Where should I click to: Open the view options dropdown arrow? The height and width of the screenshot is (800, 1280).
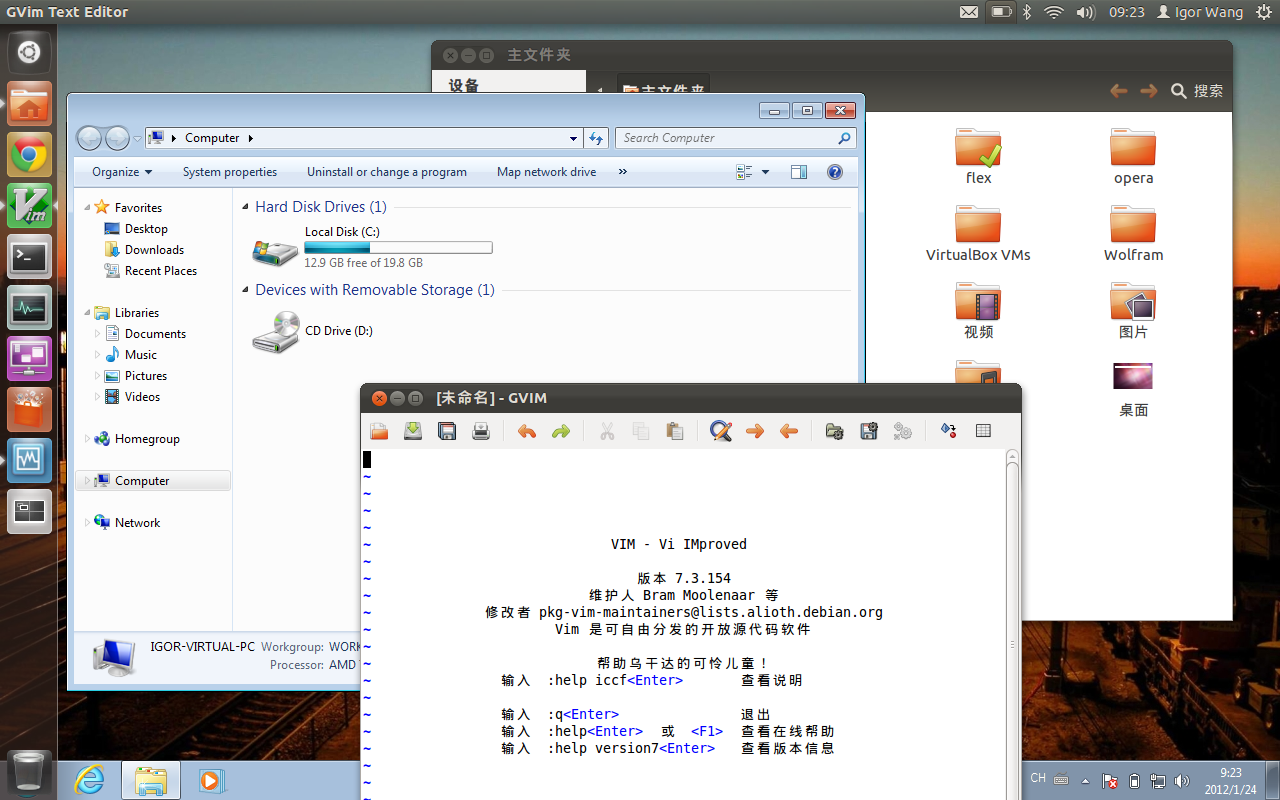(x=766, y=172)
